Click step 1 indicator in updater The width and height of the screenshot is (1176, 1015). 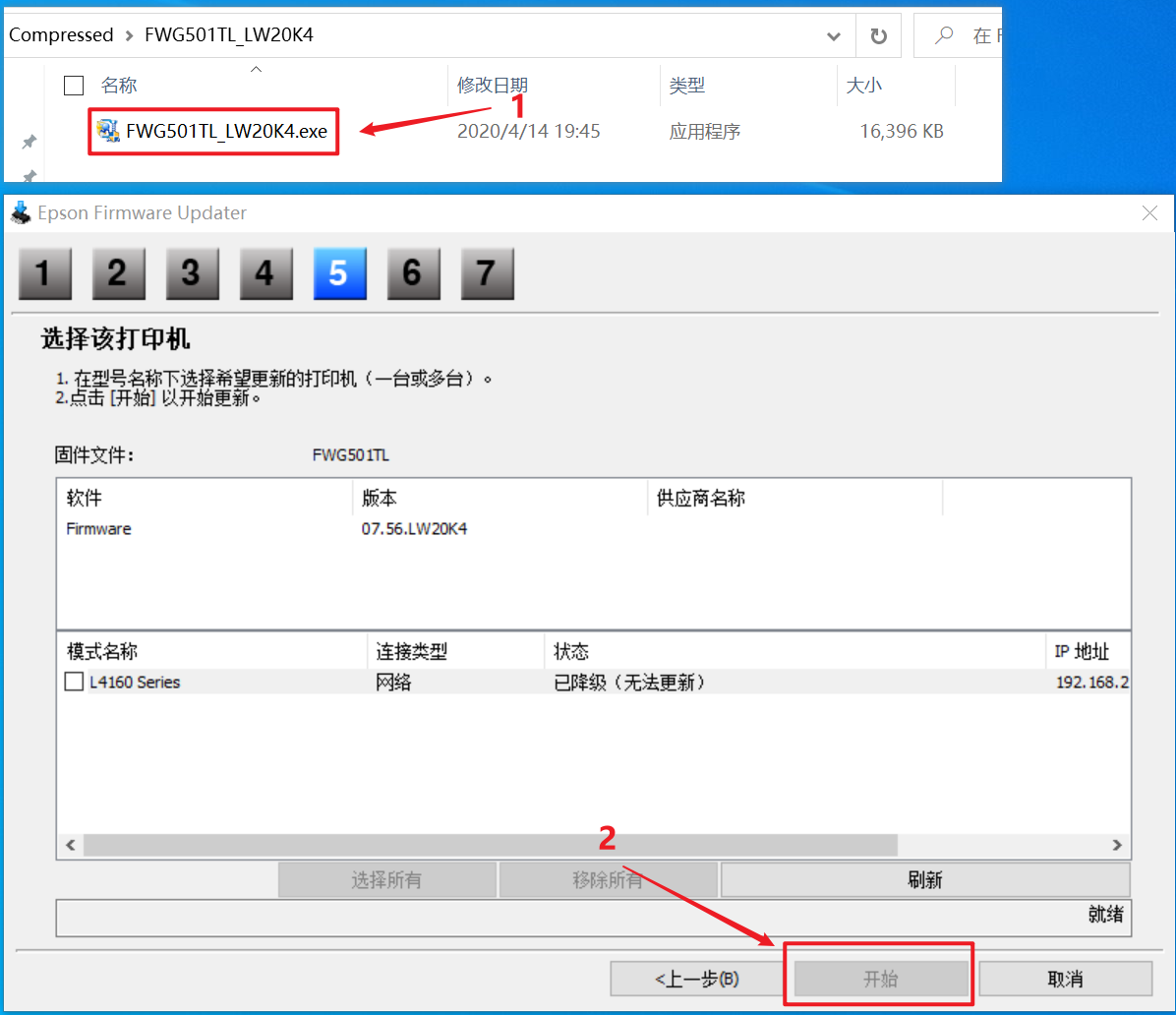pos(45,273)
